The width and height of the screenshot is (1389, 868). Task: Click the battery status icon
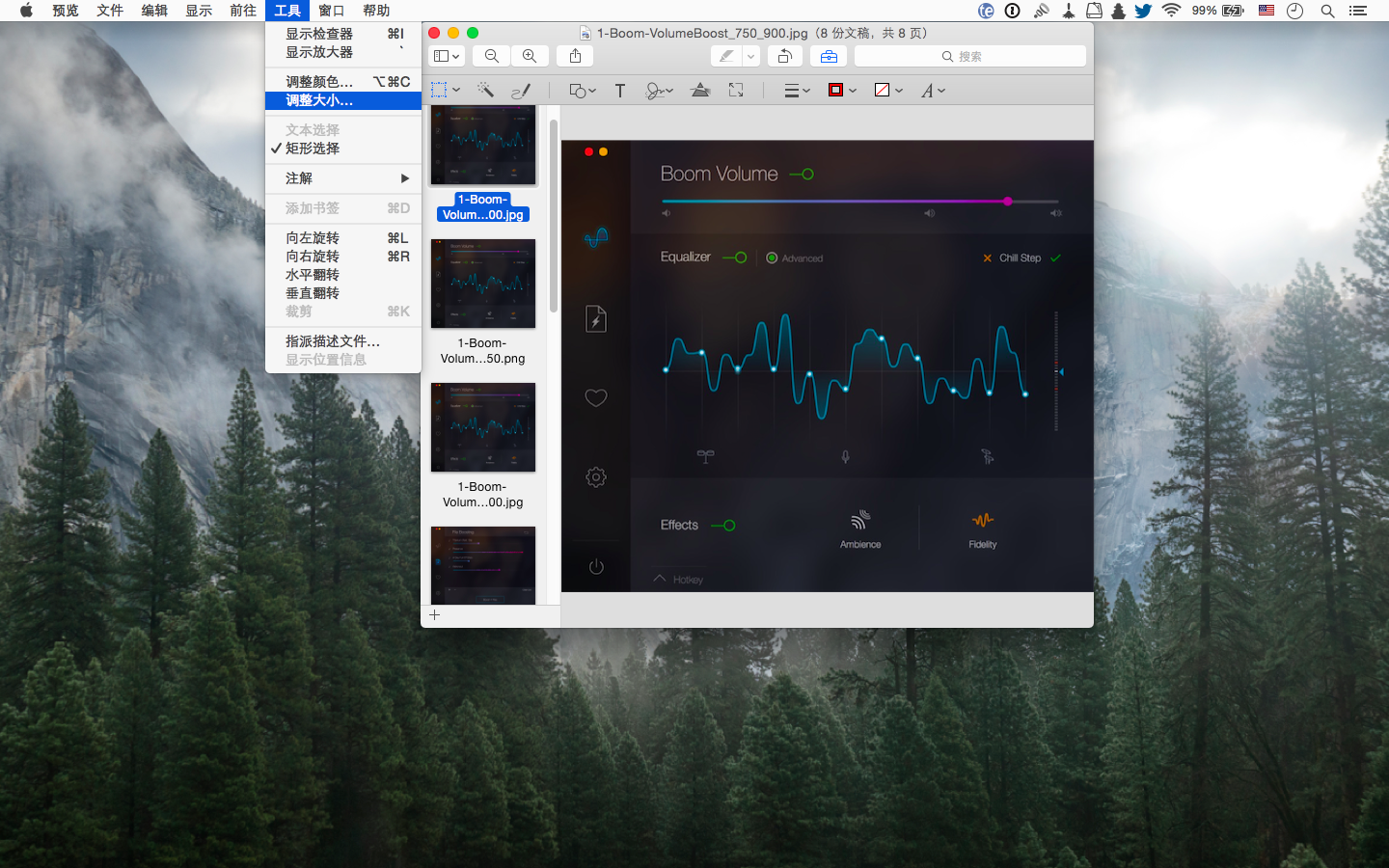(1233, 11)
